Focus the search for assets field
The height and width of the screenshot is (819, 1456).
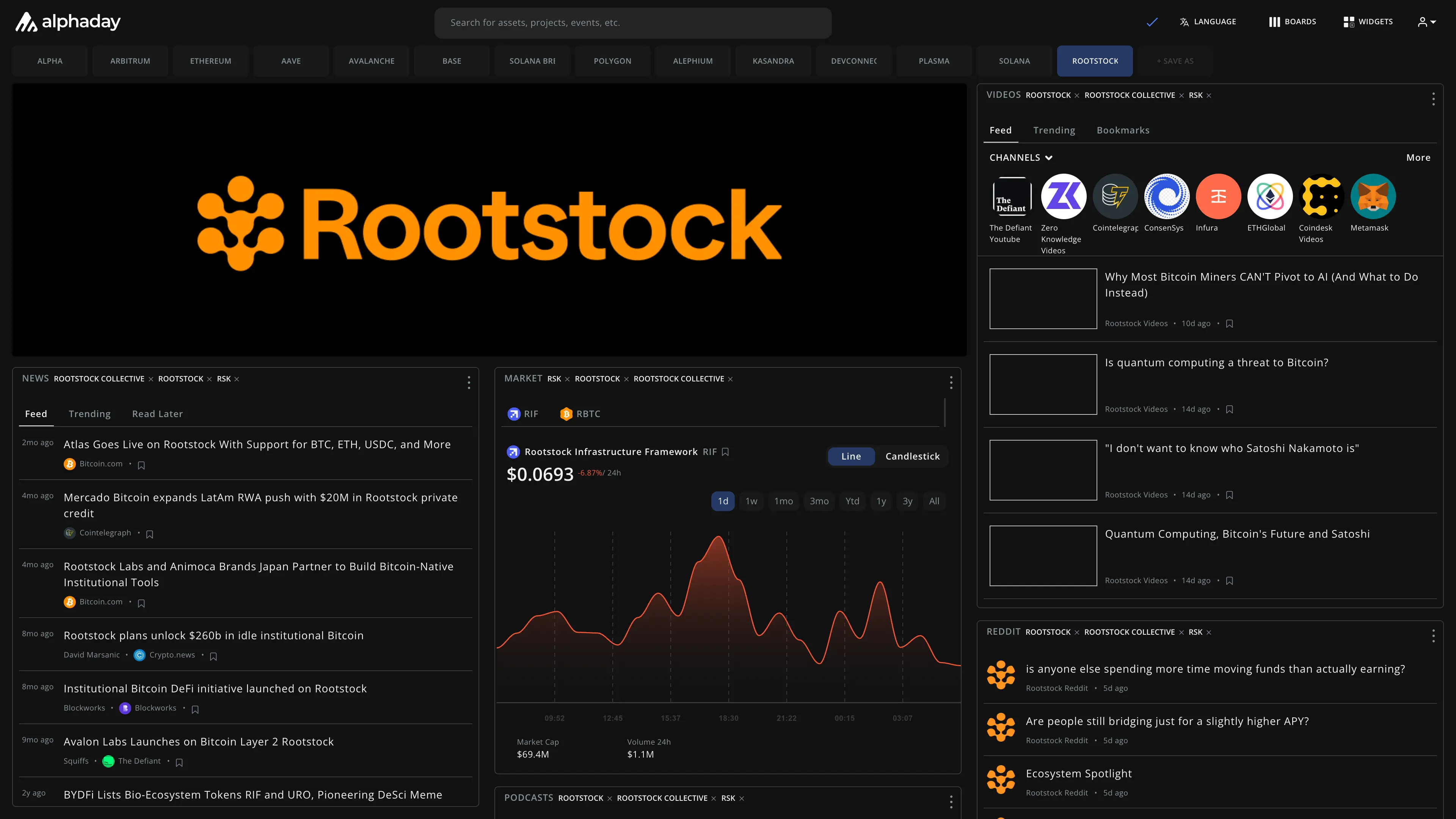coord(632,23)
